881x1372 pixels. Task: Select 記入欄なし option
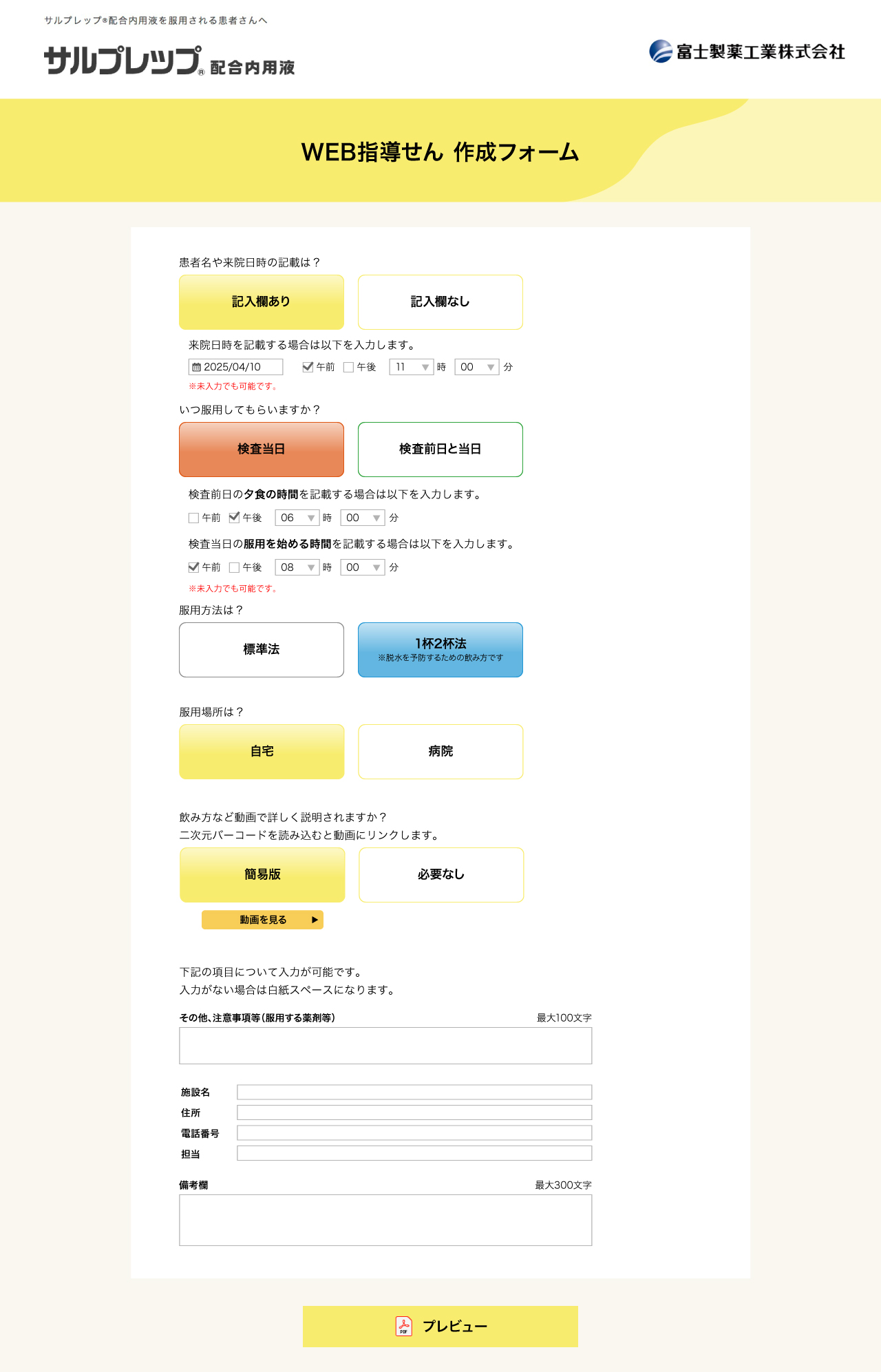[x=440, y=302]
